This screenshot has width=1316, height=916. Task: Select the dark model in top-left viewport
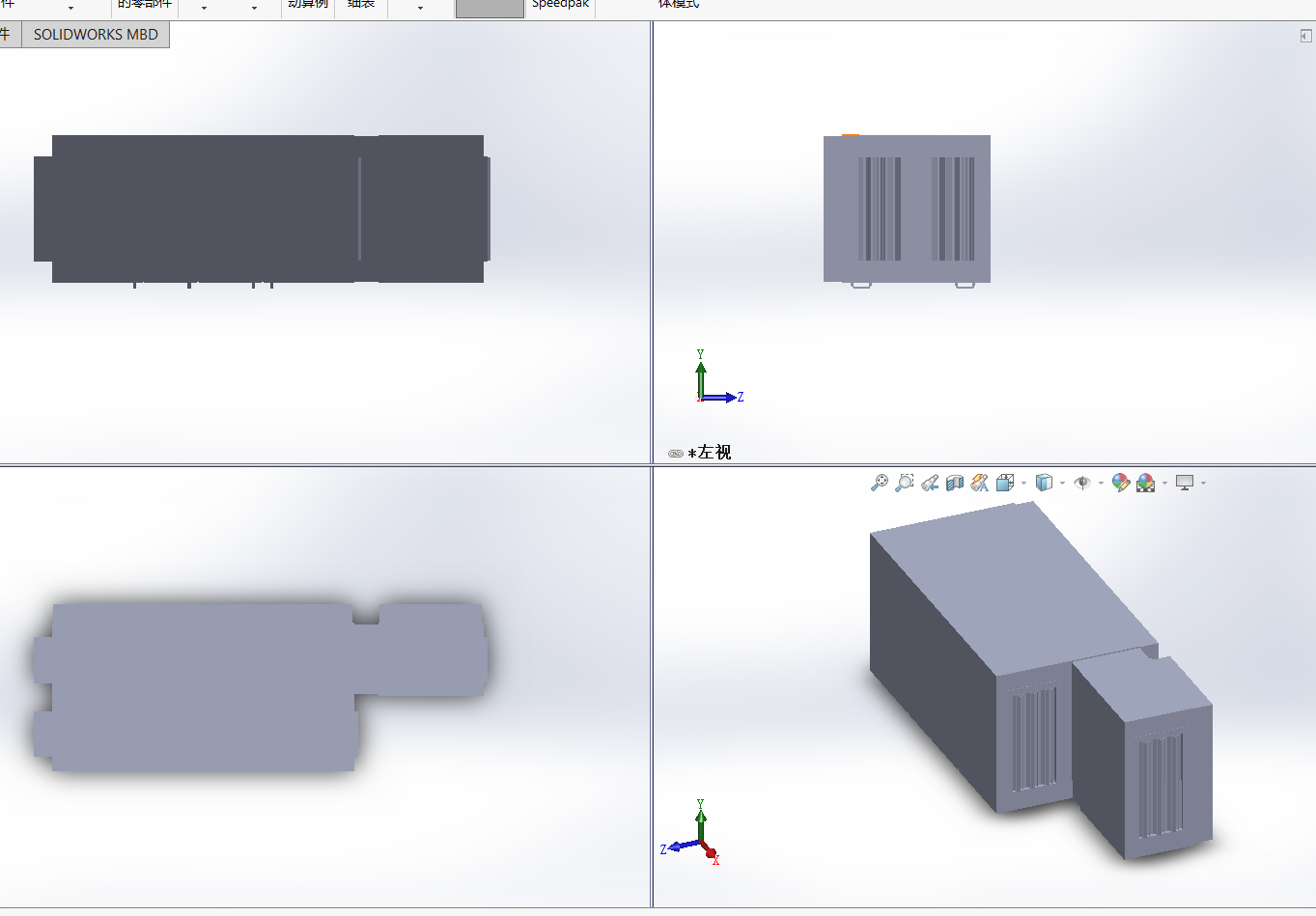[x=261, y=209]
